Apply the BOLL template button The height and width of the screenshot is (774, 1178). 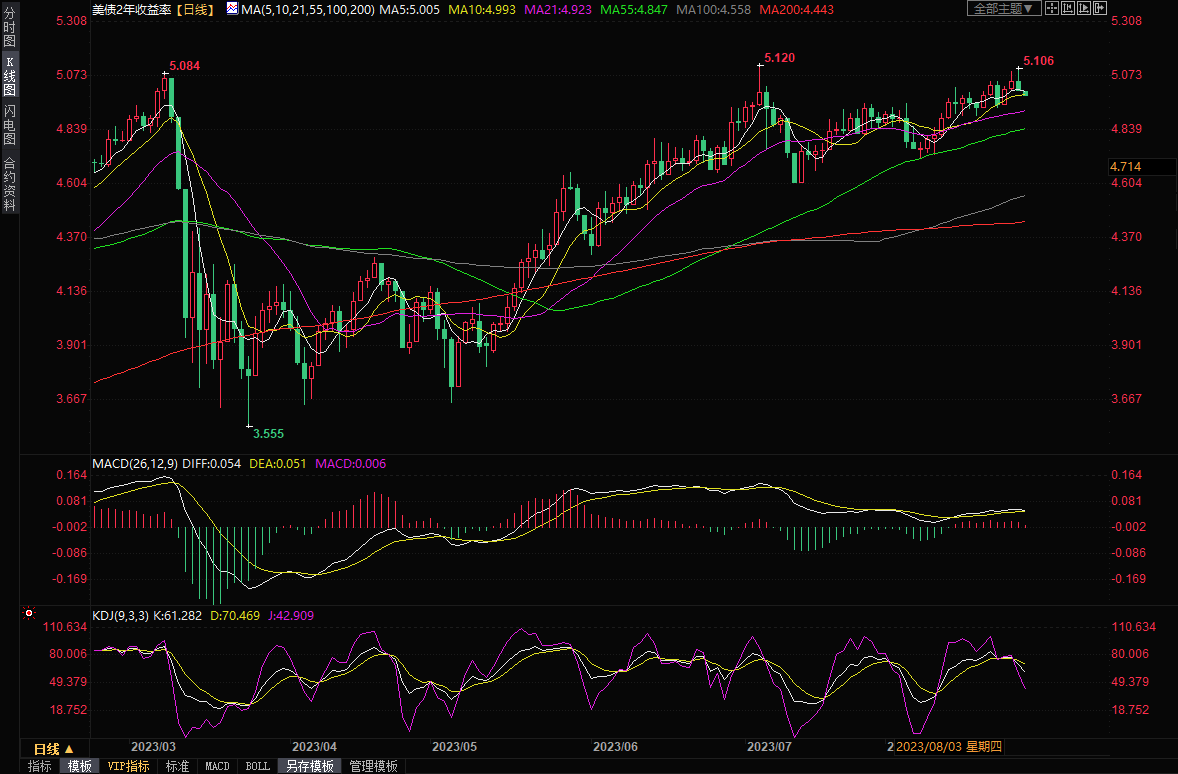(257, 766)
